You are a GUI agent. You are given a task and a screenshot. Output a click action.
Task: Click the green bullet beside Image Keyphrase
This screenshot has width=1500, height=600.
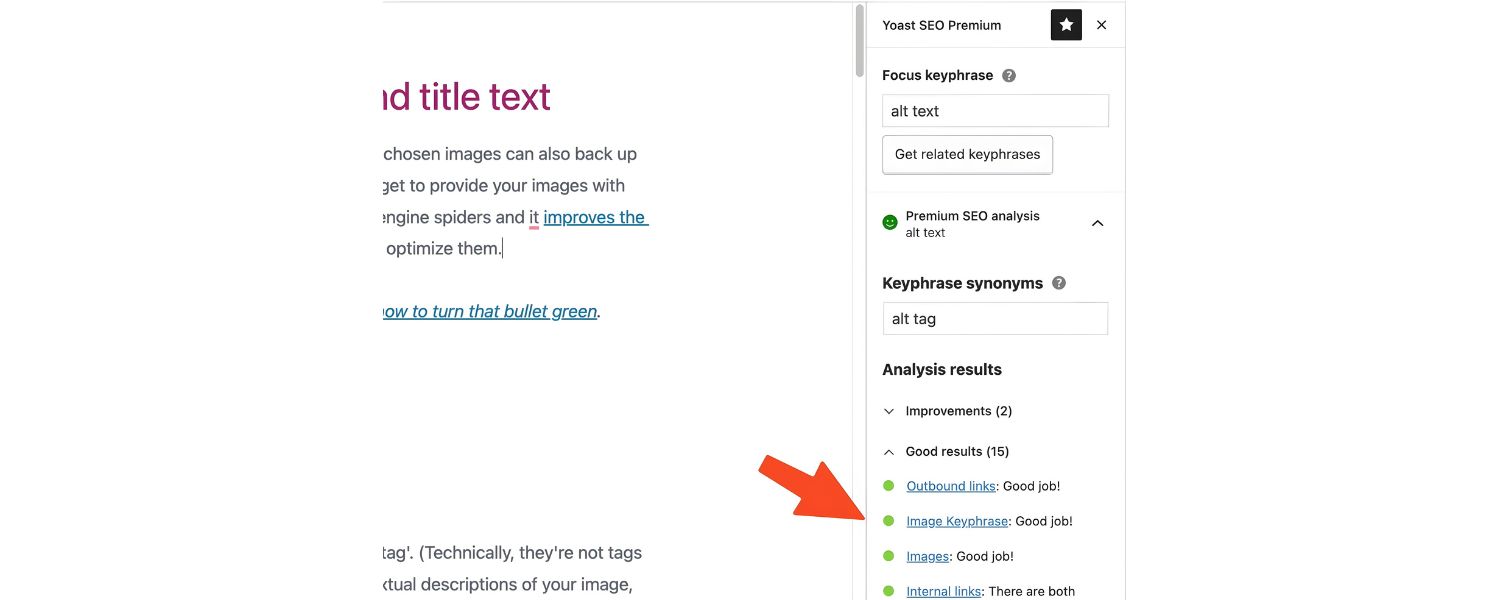point(890,520)
